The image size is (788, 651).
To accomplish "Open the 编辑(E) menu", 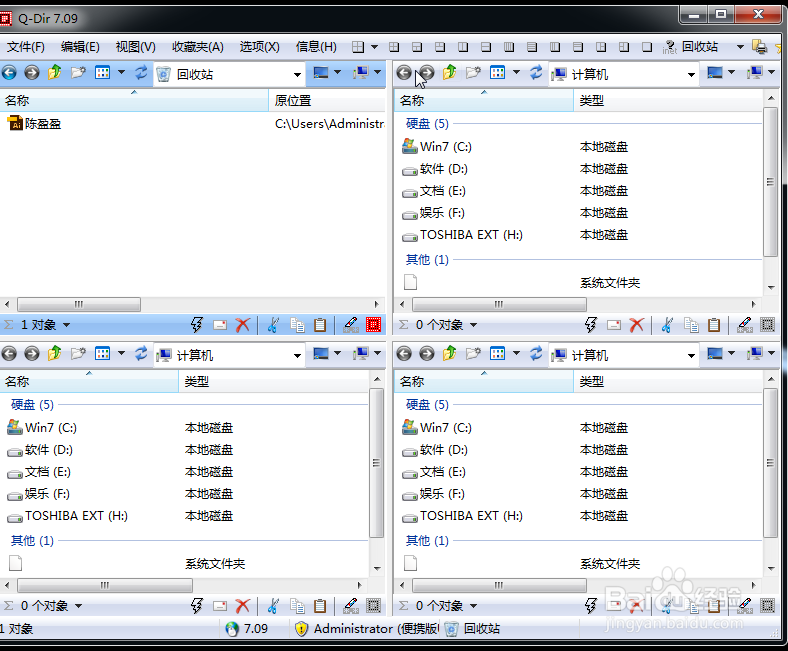I will [x=80, y=47].
